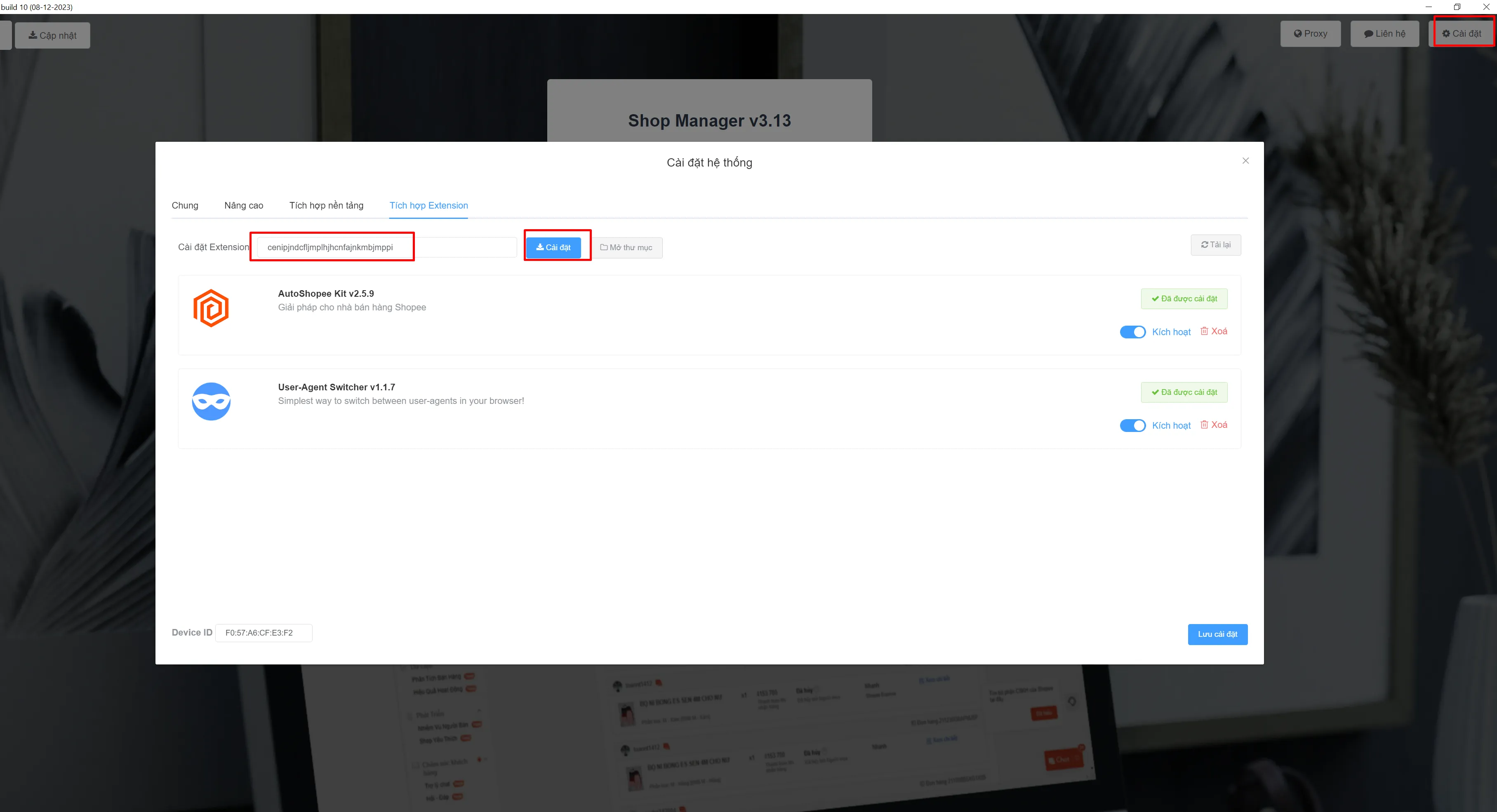1497x812 pixels.
Task: Click the Kích hoạt label for AutoShopee Kit
Action: click(1171, 332)
